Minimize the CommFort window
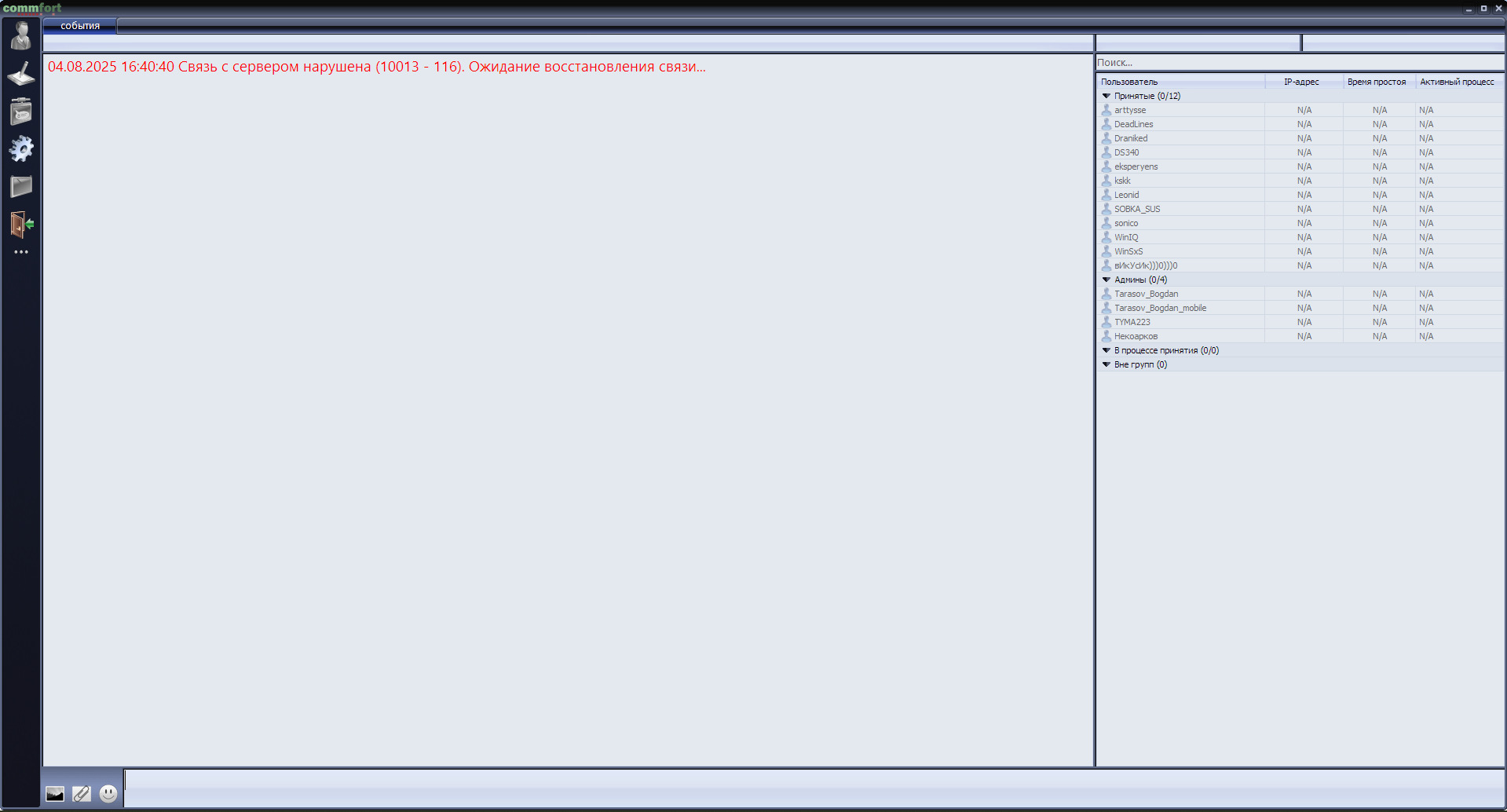The width and height of the screenshot is (1507, 812). click(1469, 9)
